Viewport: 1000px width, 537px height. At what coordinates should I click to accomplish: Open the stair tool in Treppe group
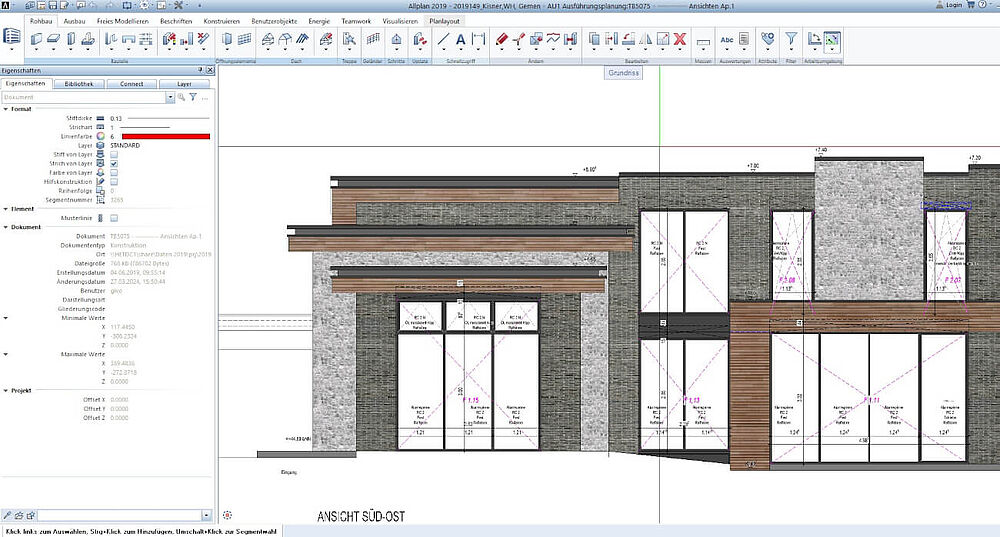pyautogui.click(x=349, y=40)
